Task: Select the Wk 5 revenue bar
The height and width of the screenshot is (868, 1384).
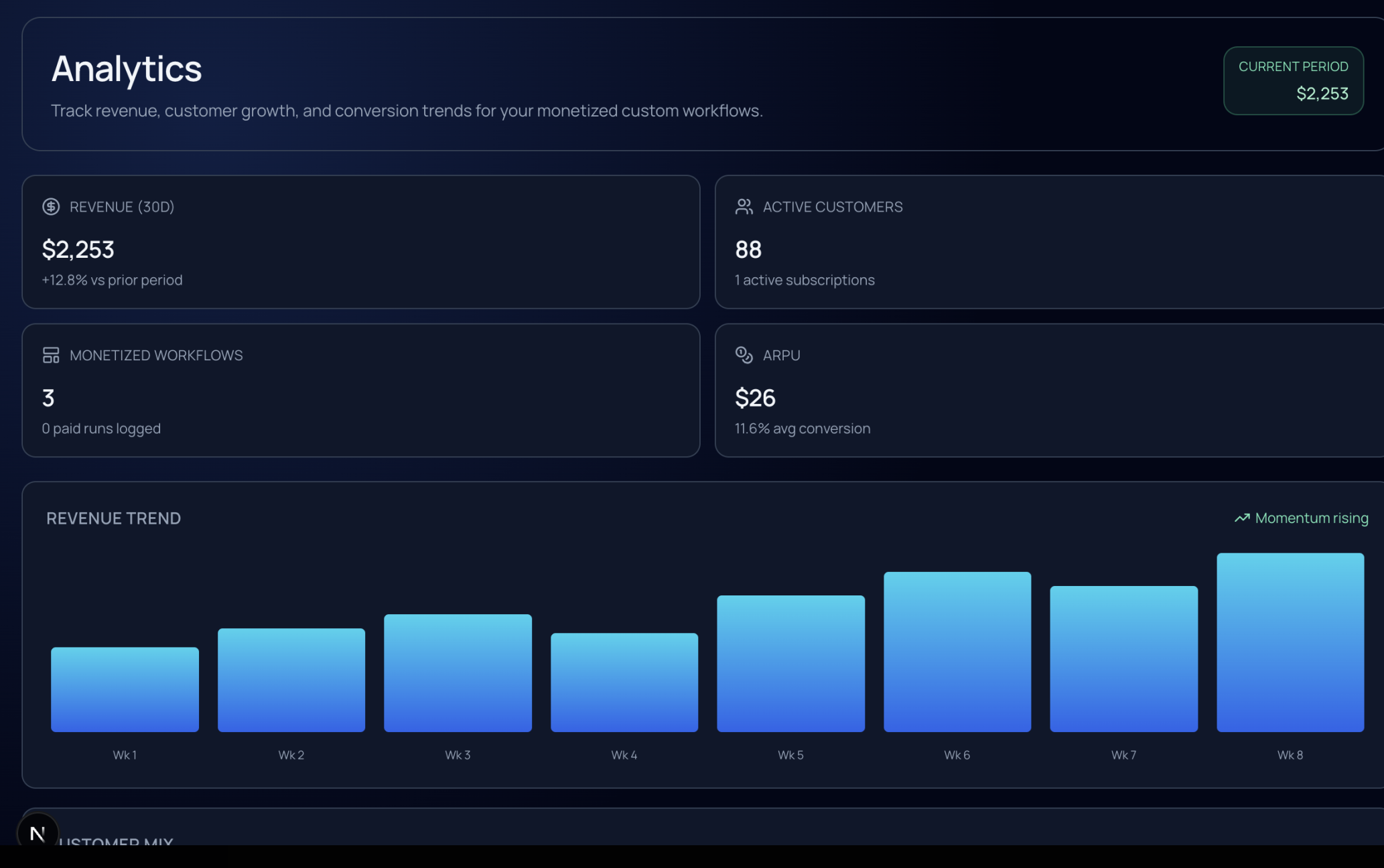Action: click(790, 663)
